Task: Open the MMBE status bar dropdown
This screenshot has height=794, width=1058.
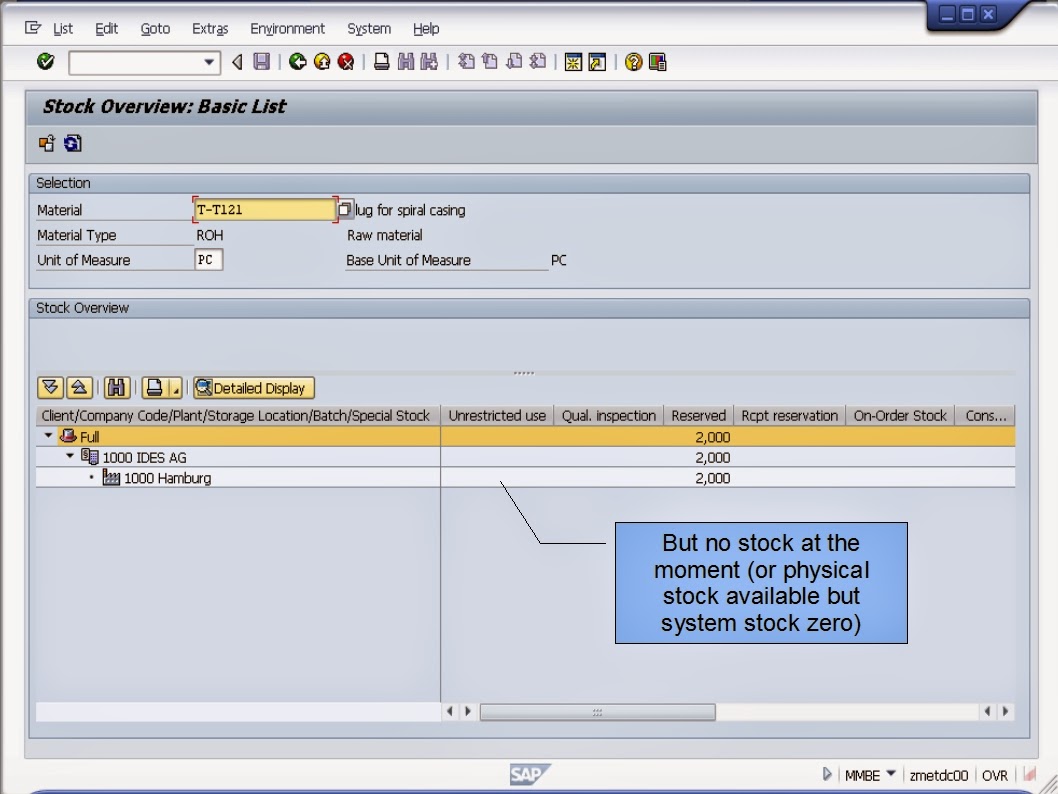Action: (x=891, y=774)
